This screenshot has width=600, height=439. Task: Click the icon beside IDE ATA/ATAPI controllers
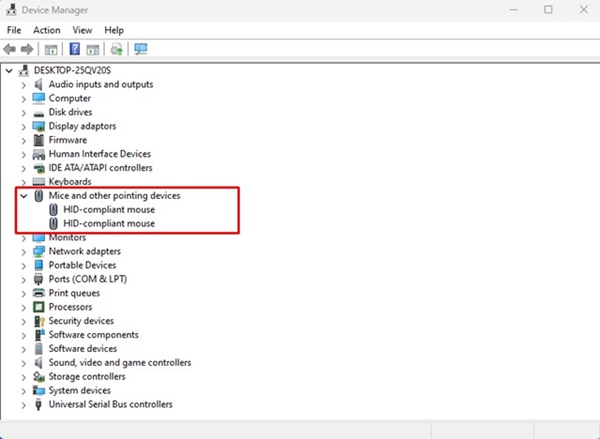(39, 168)
